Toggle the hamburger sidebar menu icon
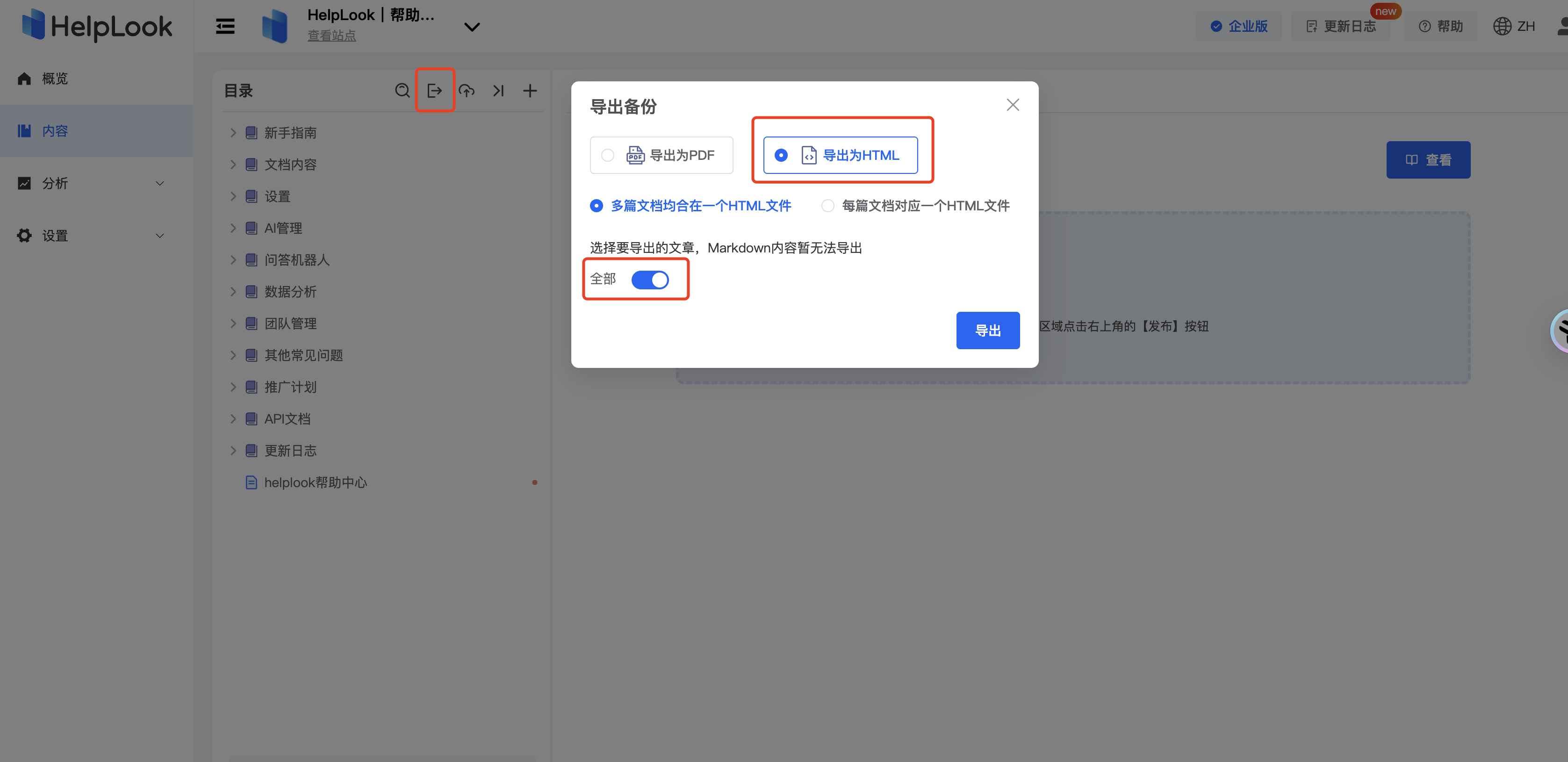 [225, 26]
